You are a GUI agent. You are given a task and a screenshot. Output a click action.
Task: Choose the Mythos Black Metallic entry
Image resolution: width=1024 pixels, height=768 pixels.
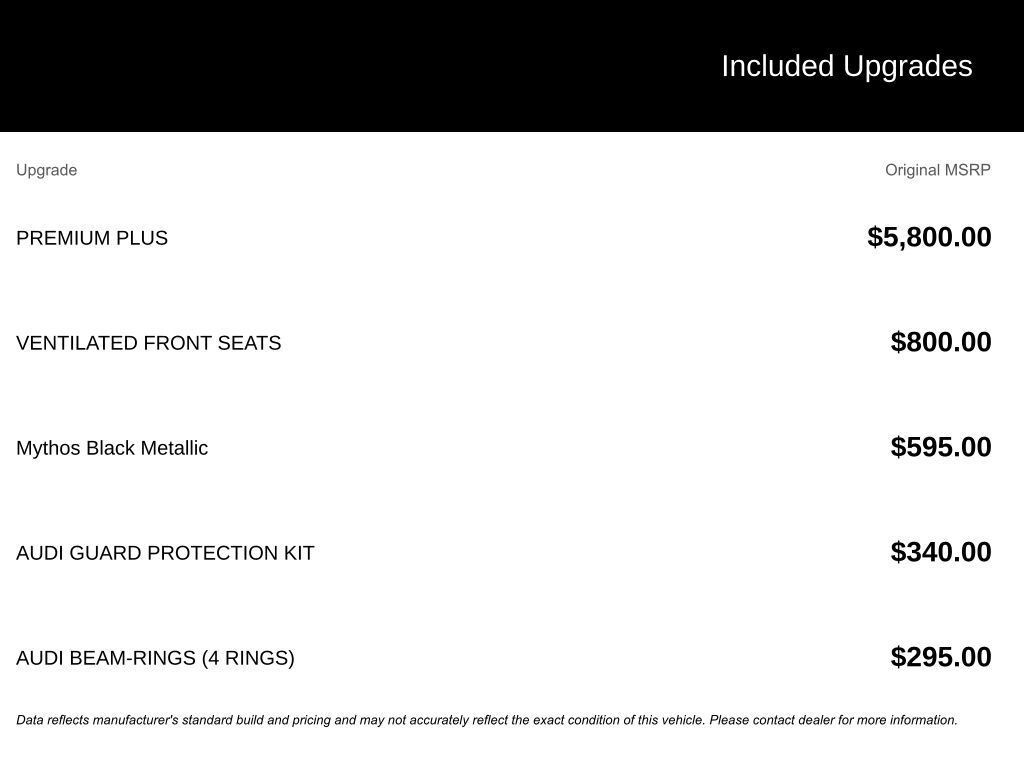click(112, 448)
